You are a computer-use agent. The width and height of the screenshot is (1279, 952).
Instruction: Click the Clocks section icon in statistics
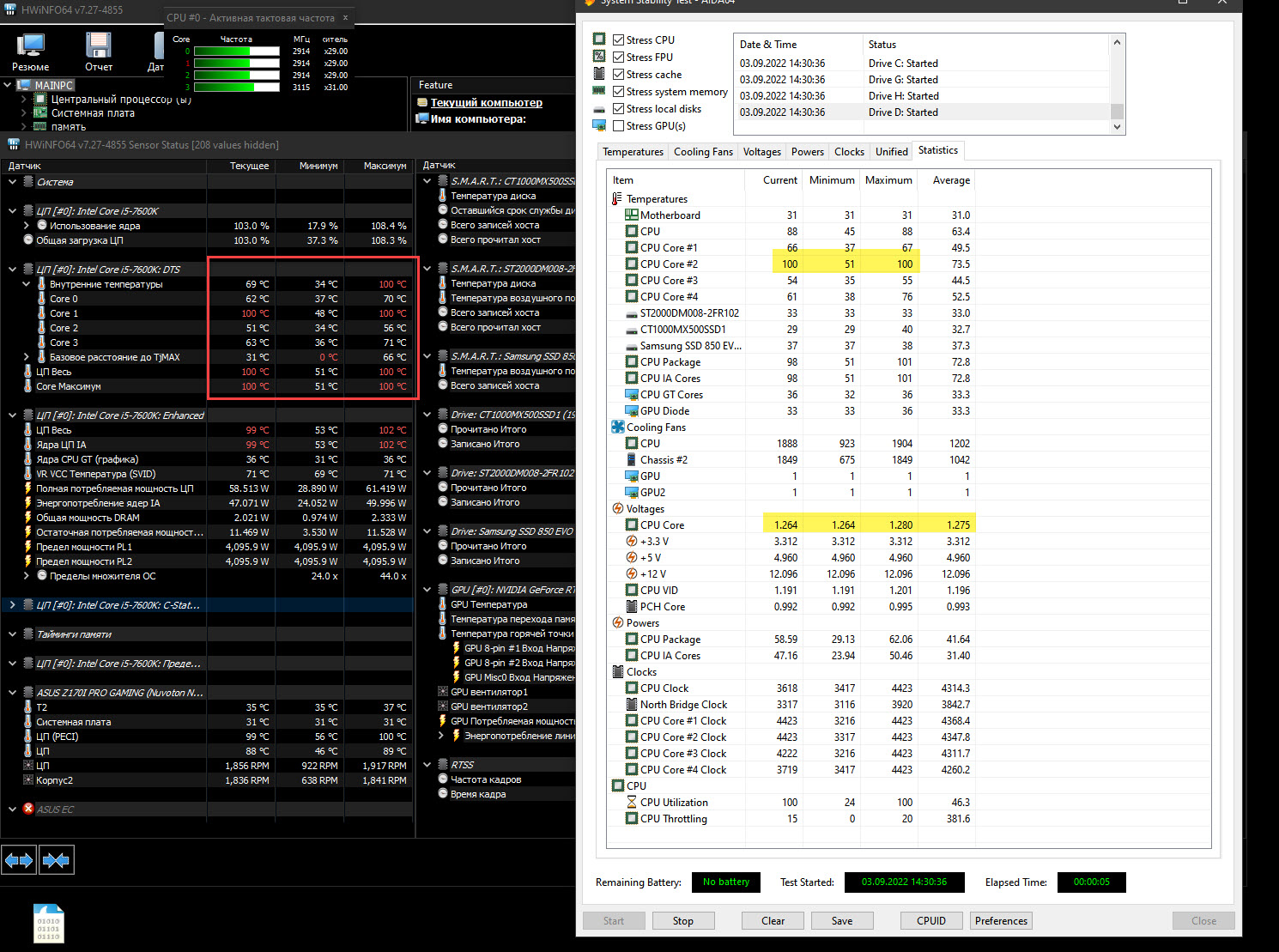pyautogui.click(x=618, y=672)
